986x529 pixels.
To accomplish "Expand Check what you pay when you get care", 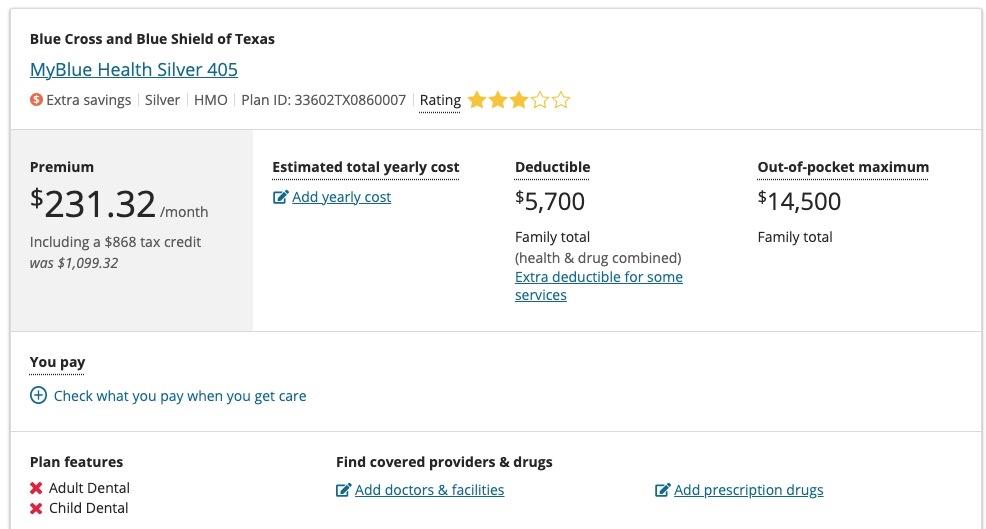I will click(180, 396).
